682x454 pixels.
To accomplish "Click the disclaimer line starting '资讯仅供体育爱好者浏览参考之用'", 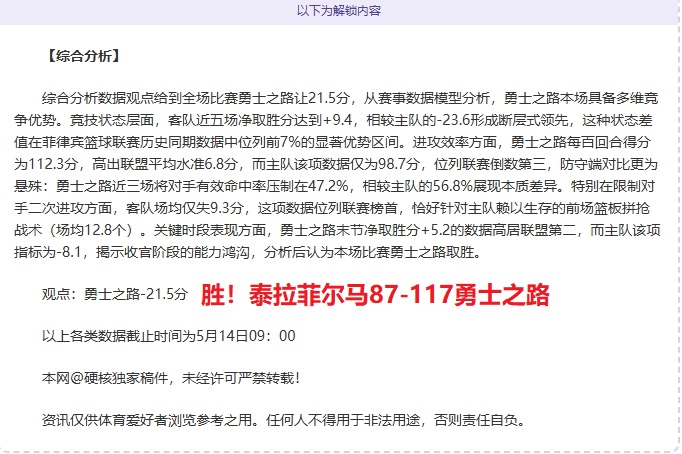I will click(285, 420).
